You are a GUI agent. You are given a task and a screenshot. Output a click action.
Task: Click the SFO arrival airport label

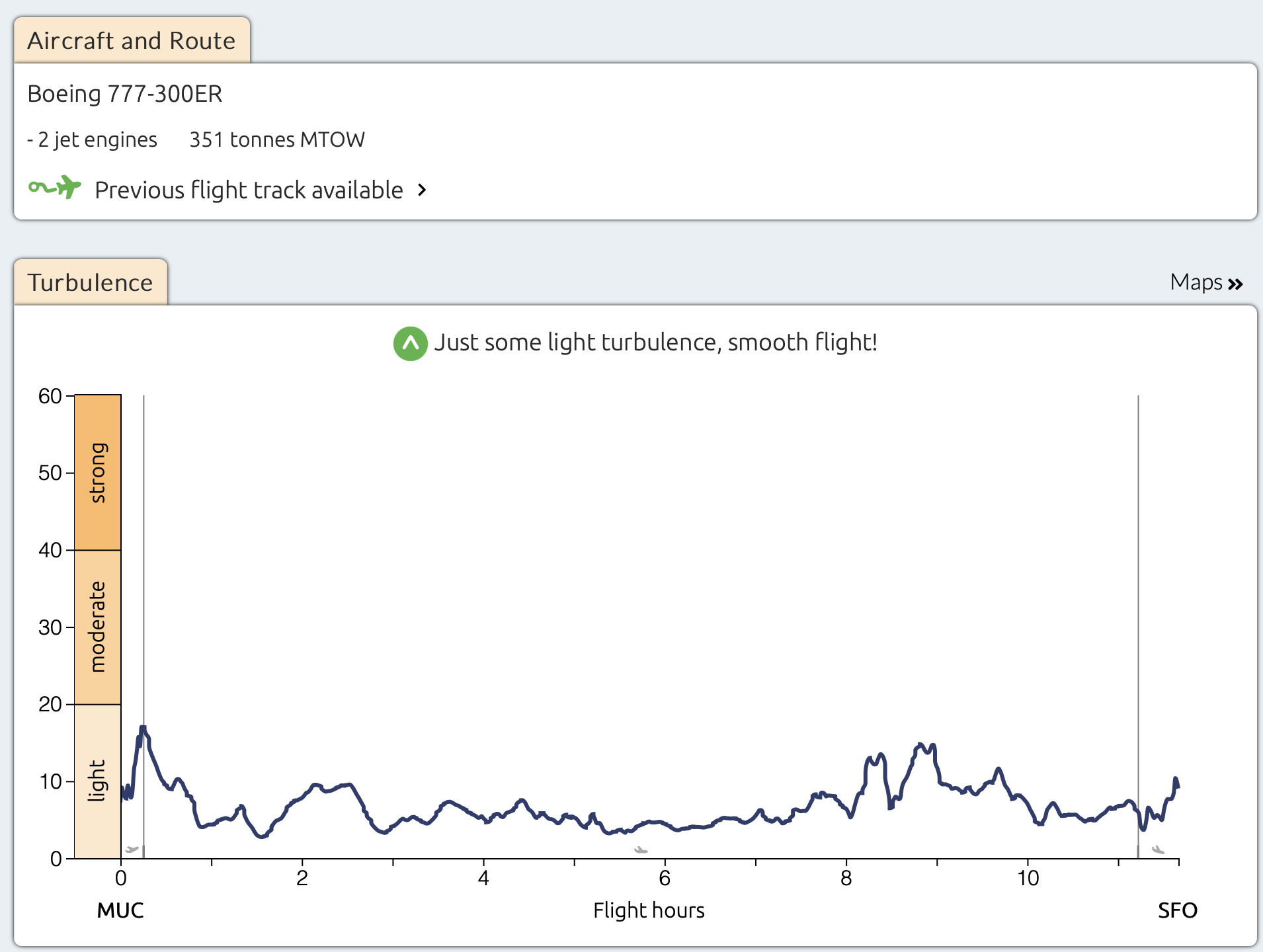[1177, 910]
